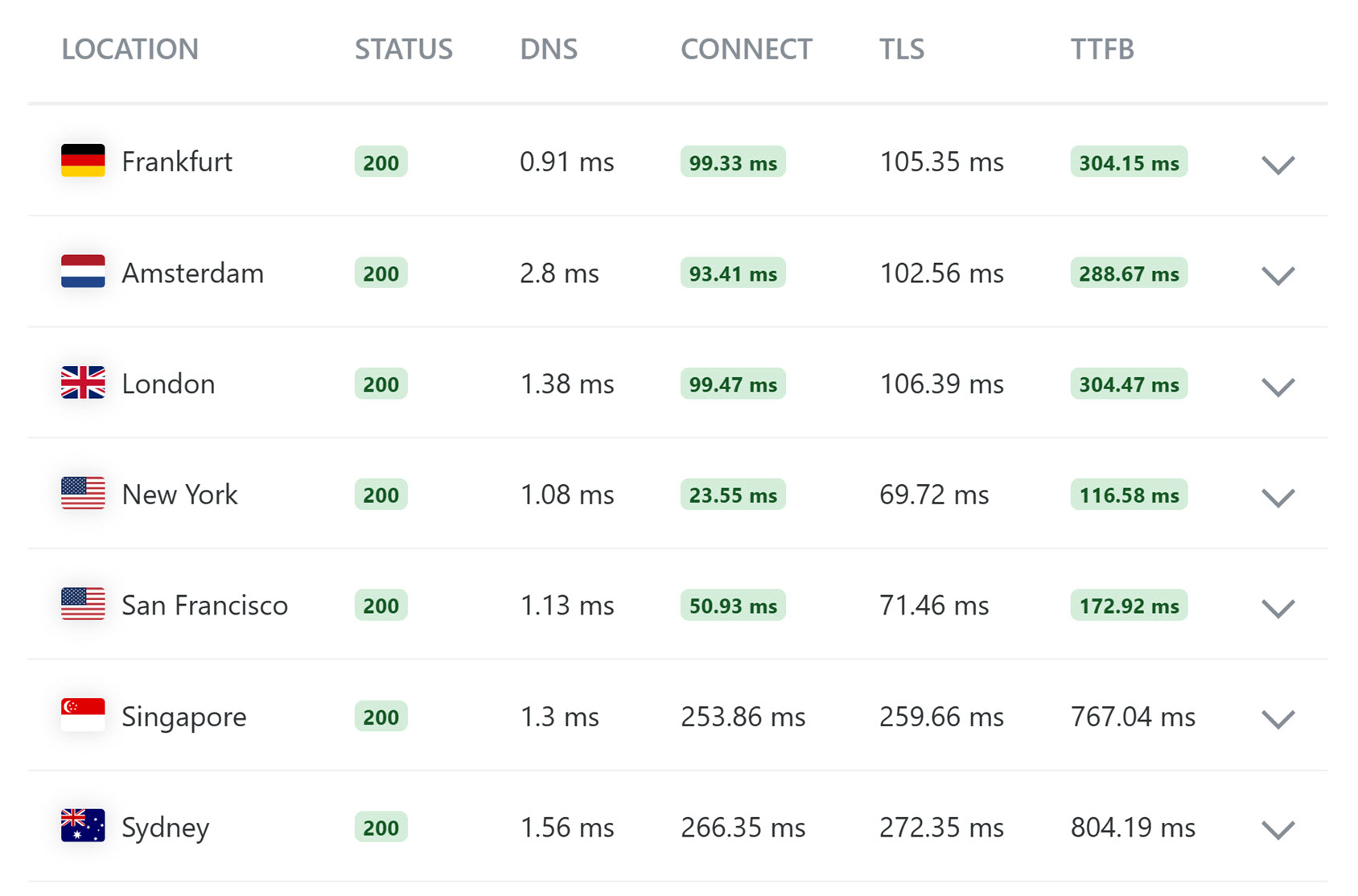Click Amsterdam's 200 status badge
1358x896 pixels.
[381, 273]
